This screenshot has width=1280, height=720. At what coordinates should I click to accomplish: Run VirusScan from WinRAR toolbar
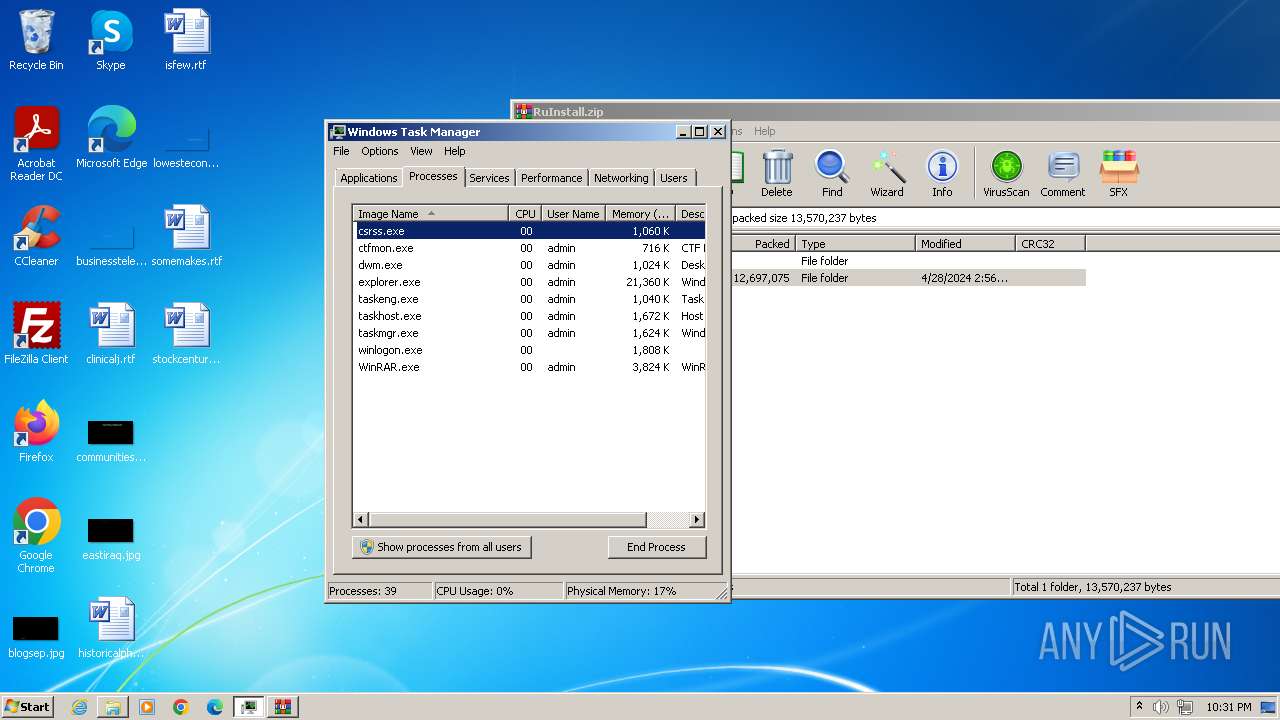[x=1006, y=174]
